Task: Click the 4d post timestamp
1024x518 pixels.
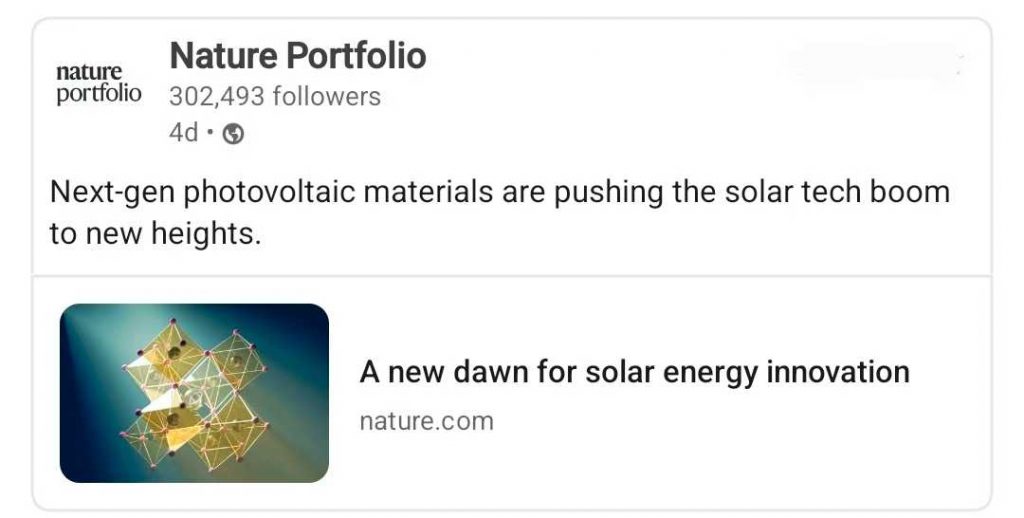Action: [184, 134]
